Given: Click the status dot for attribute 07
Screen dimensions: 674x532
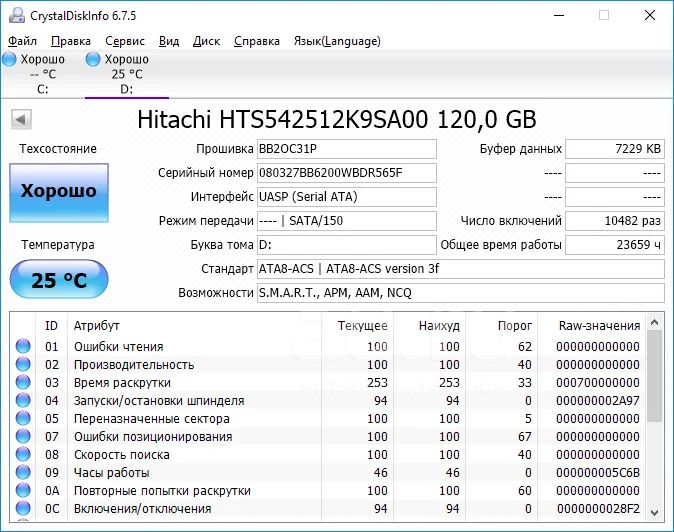Looking at the screenshot, I should [x=23, y=437].
